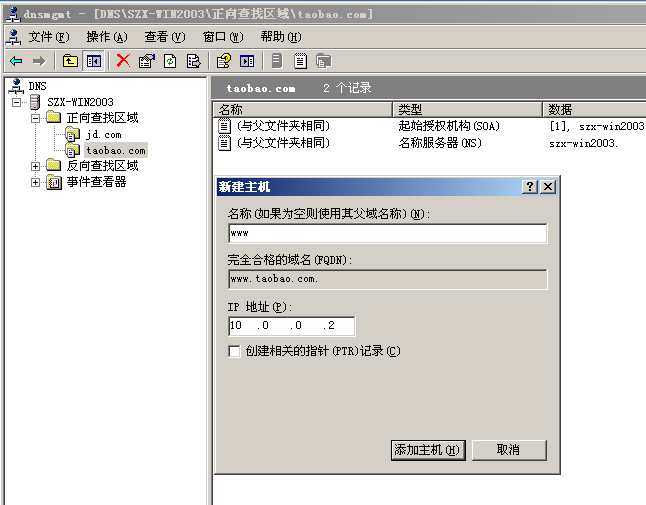
Task: Click the dialog help ? button
Action: point(530,187)
